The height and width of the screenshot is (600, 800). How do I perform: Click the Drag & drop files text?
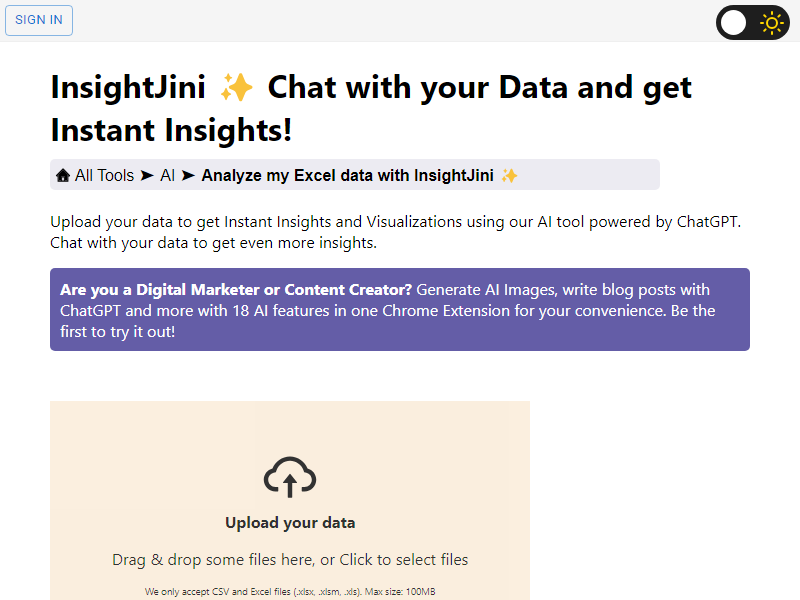(x=290, y=559)
